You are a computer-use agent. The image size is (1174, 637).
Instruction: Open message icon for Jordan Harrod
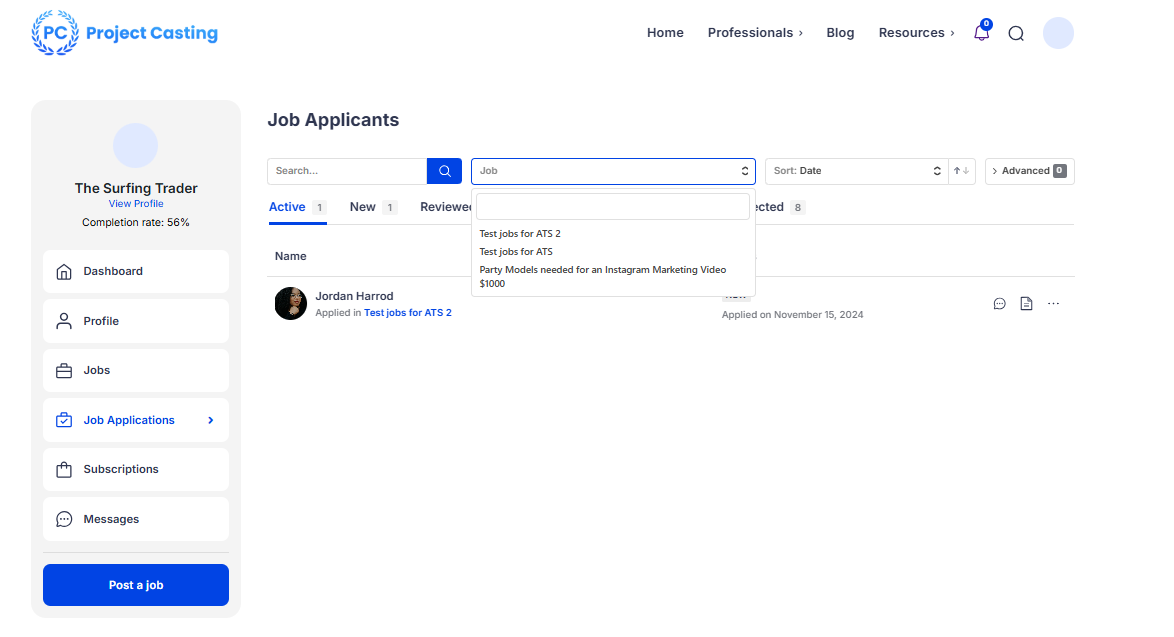click(x=999, y=304)
